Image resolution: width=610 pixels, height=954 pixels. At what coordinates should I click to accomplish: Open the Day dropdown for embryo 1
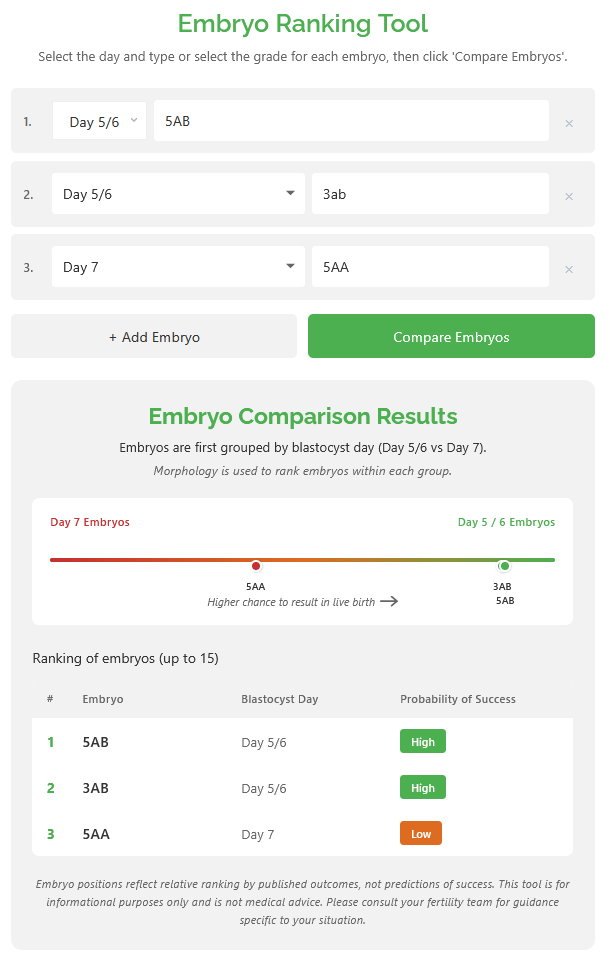click(x=99, y=119)
